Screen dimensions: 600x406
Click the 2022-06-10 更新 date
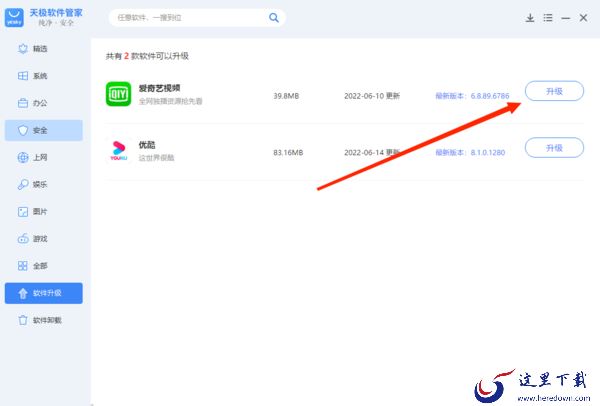tap(372, 96)
